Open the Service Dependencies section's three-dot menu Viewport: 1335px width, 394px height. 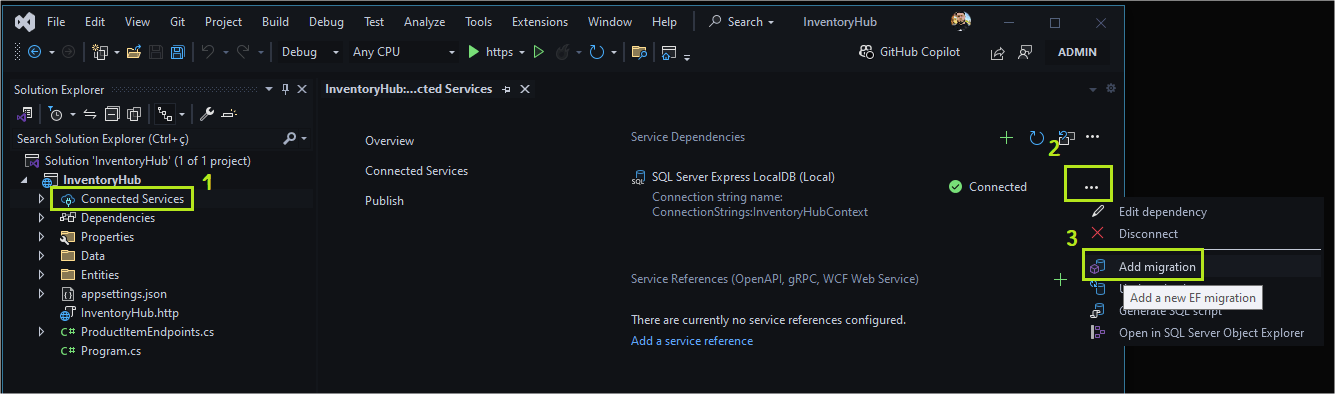1093,137
